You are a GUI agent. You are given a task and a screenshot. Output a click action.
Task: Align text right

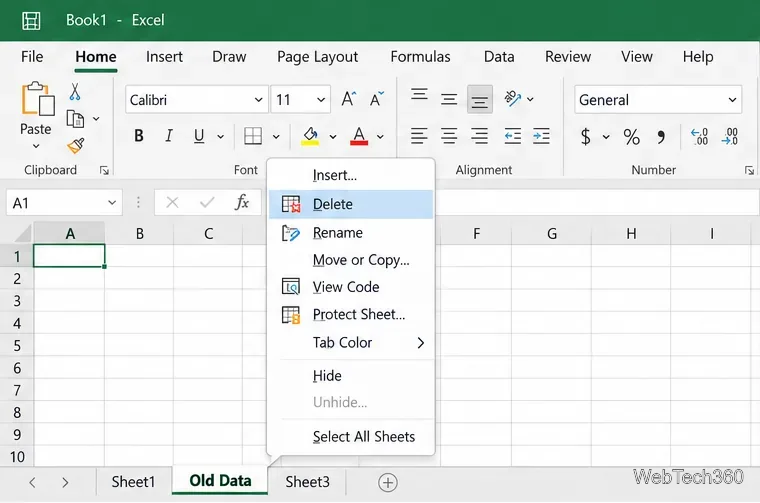(x=479, y=136)
